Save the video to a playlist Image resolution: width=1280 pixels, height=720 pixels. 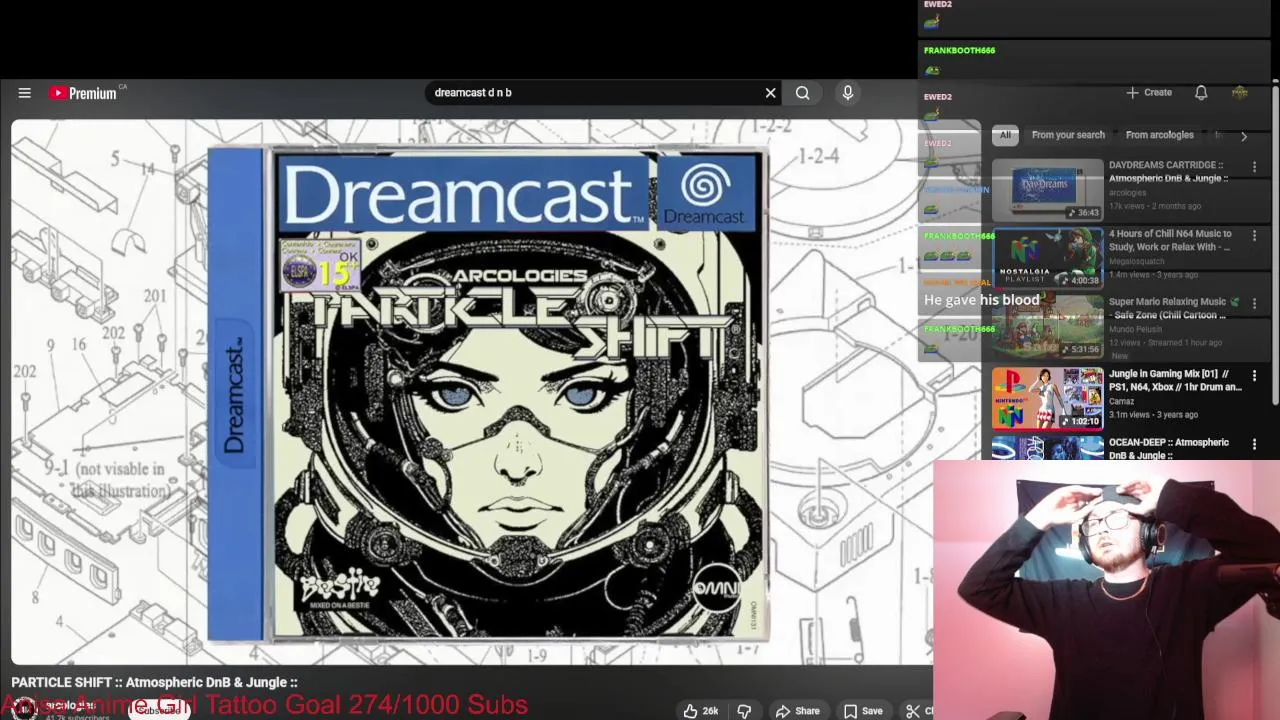tap(863, 711)
